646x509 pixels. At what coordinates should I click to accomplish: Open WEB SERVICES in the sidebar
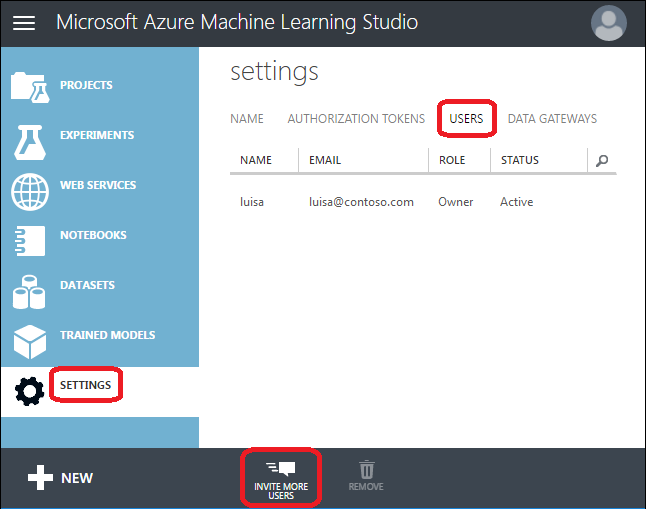pos(98,185)
